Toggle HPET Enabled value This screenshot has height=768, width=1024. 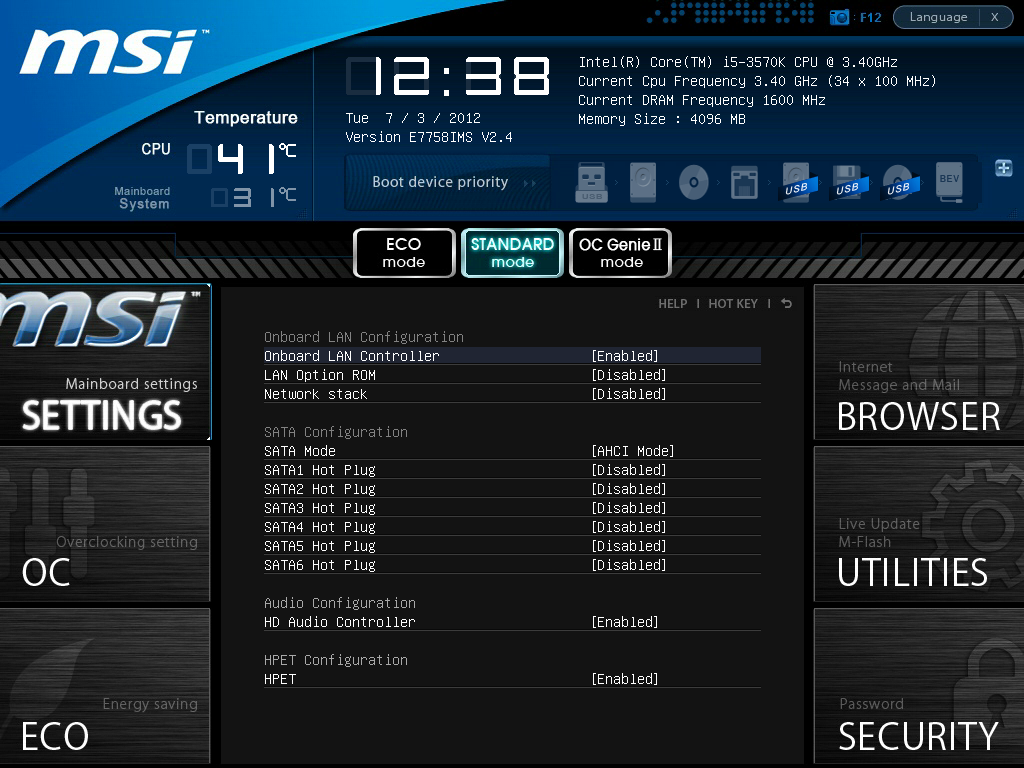[x=624, y=679]
